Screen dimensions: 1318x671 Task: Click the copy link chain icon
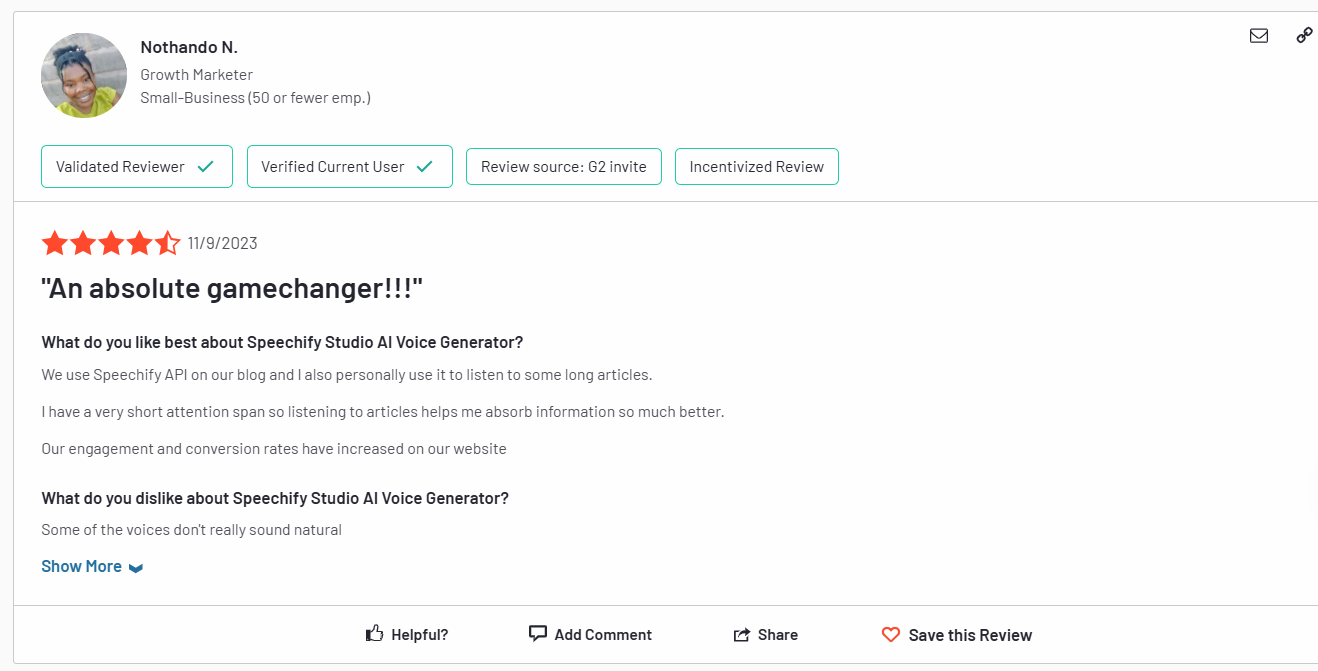1304,36
